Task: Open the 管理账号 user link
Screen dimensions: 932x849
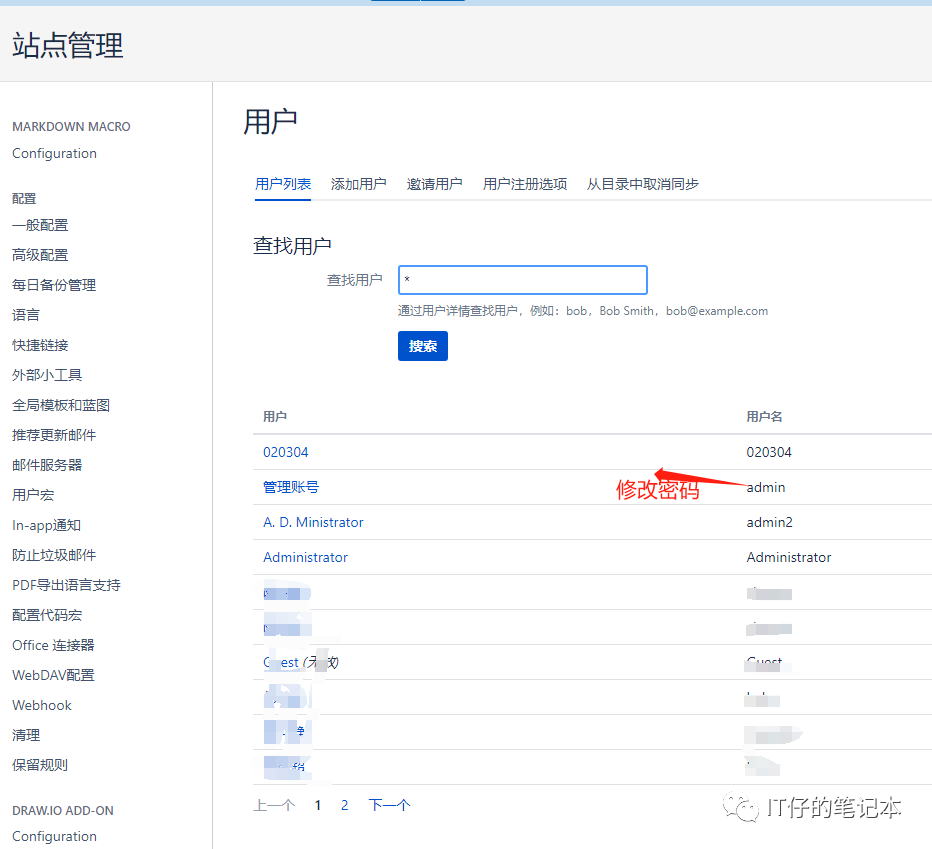Action: 291,487
